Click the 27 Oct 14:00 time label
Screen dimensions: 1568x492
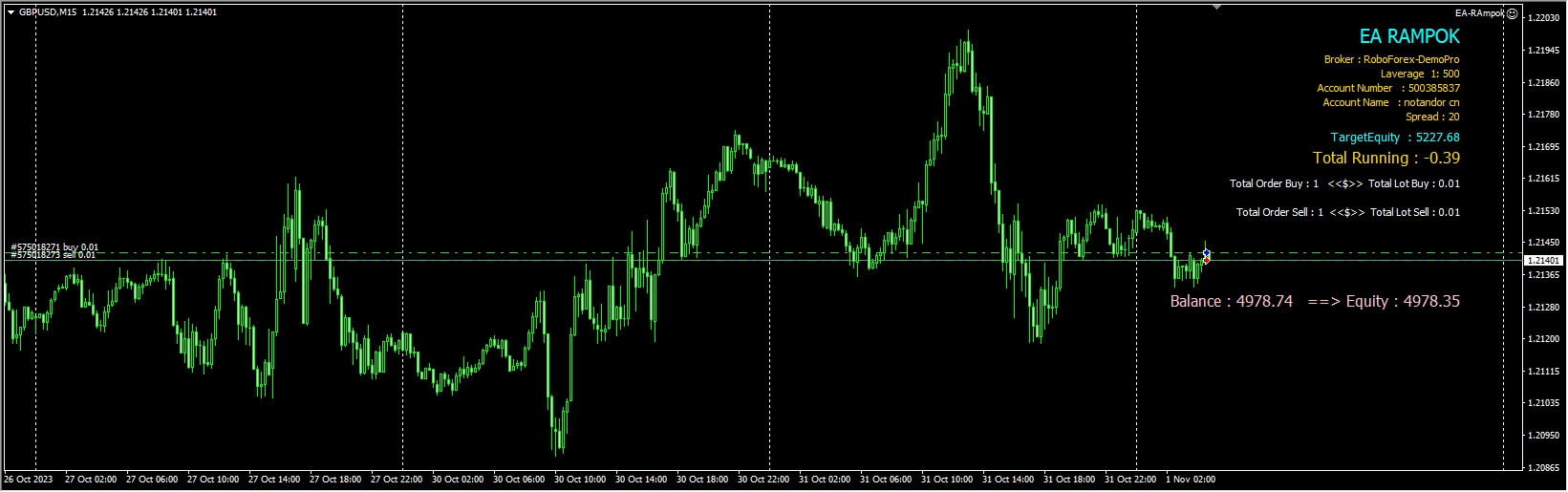point(273,480)
